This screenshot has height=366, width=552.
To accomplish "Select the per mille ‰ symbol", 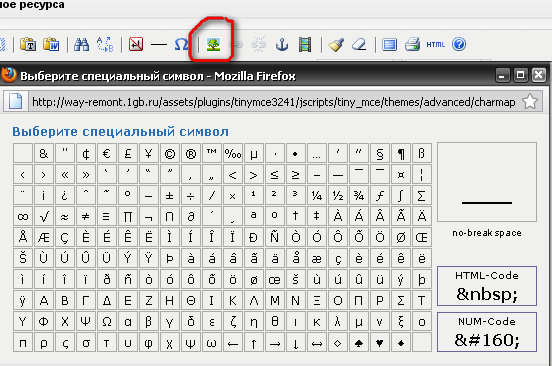I will pyautogui.click(x=233, y=153).
